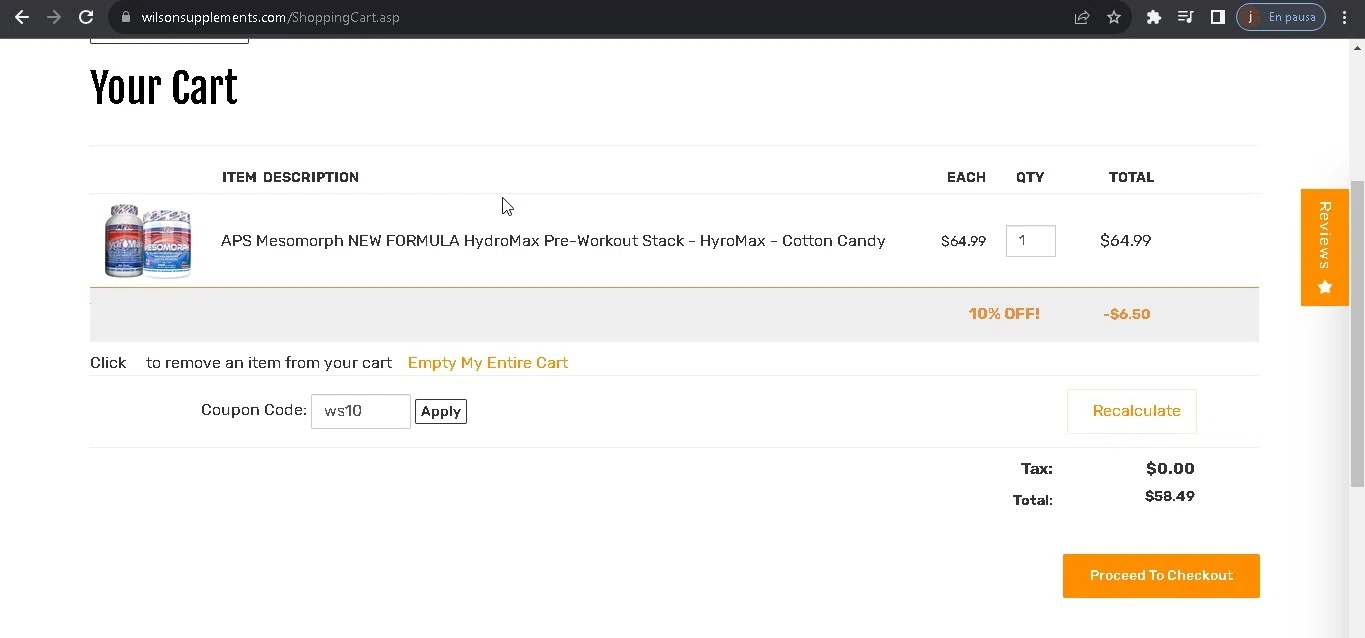The width and height of the screenshot is (1365, 638).
Task: Go forward in browser history
Action: point(54,17)
